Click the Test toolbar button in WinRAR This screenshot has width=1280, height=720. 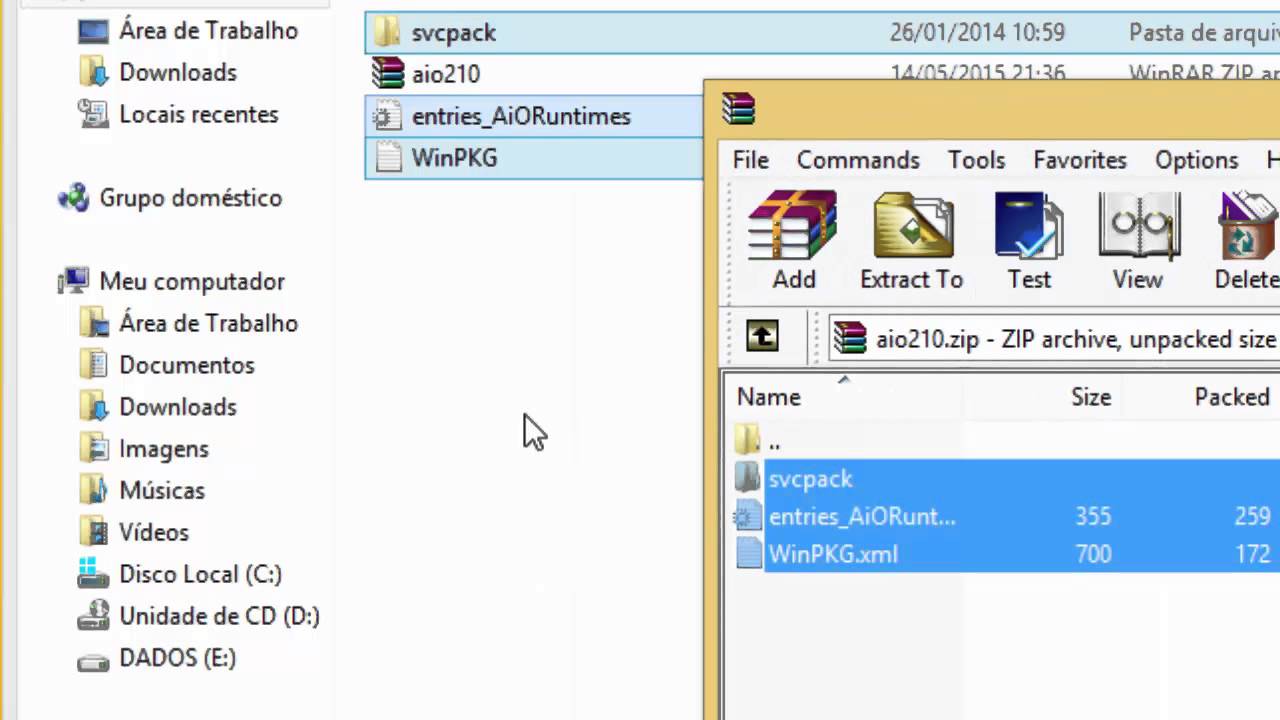[1029, 241]
